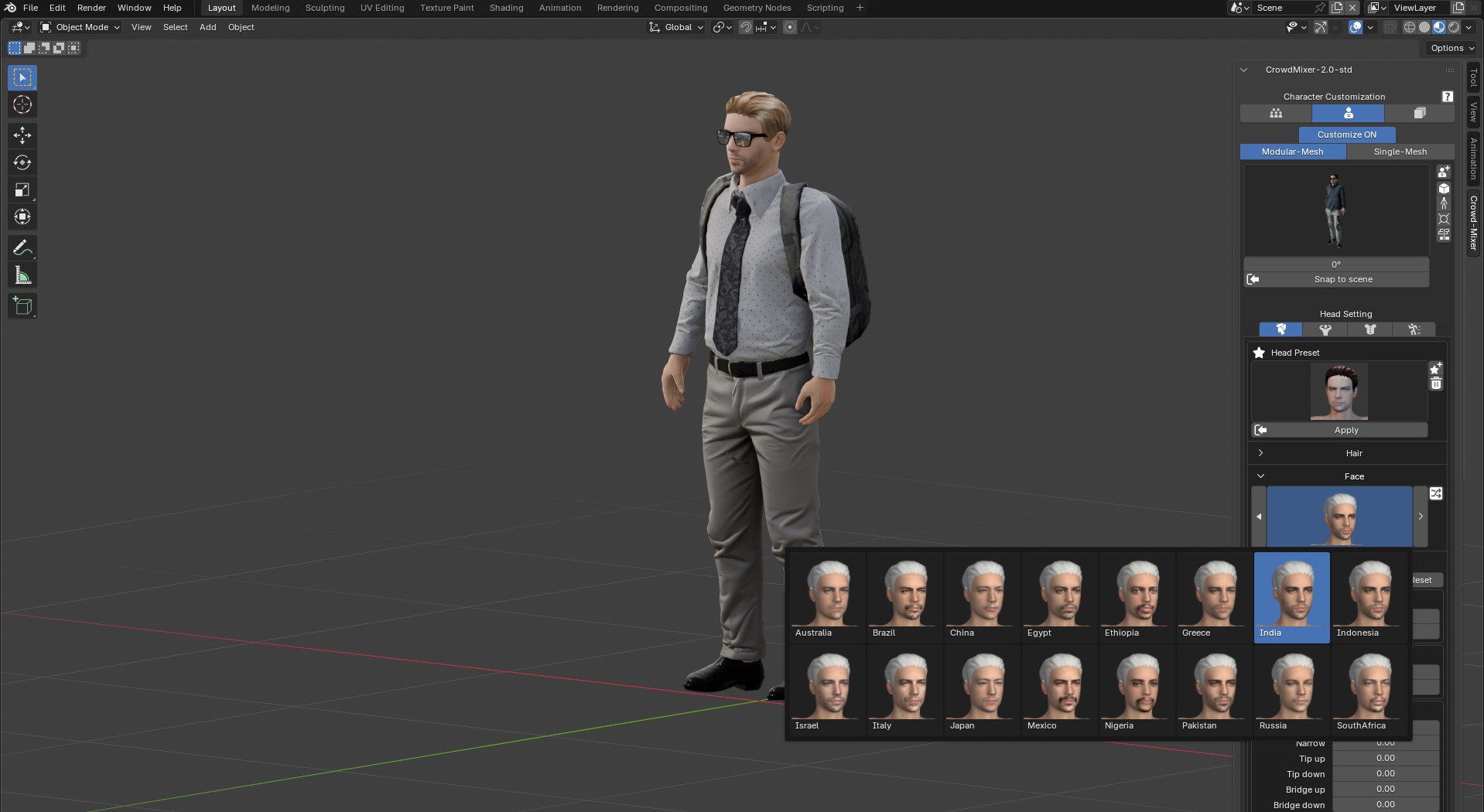This screenshot has width=1484, height=812.
Task: Adjust the Tip up slider
Action: 1385,759
